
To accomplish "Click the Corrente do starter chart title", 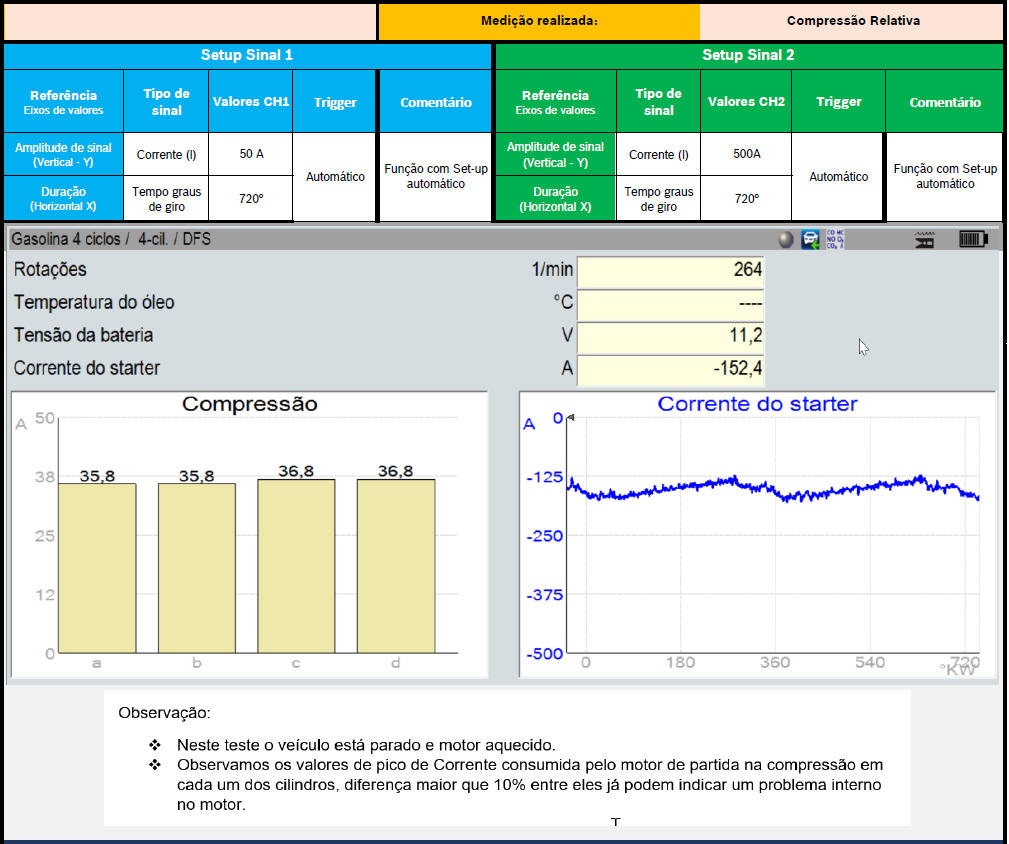I will pyautogui.click(x=757, y=405).
